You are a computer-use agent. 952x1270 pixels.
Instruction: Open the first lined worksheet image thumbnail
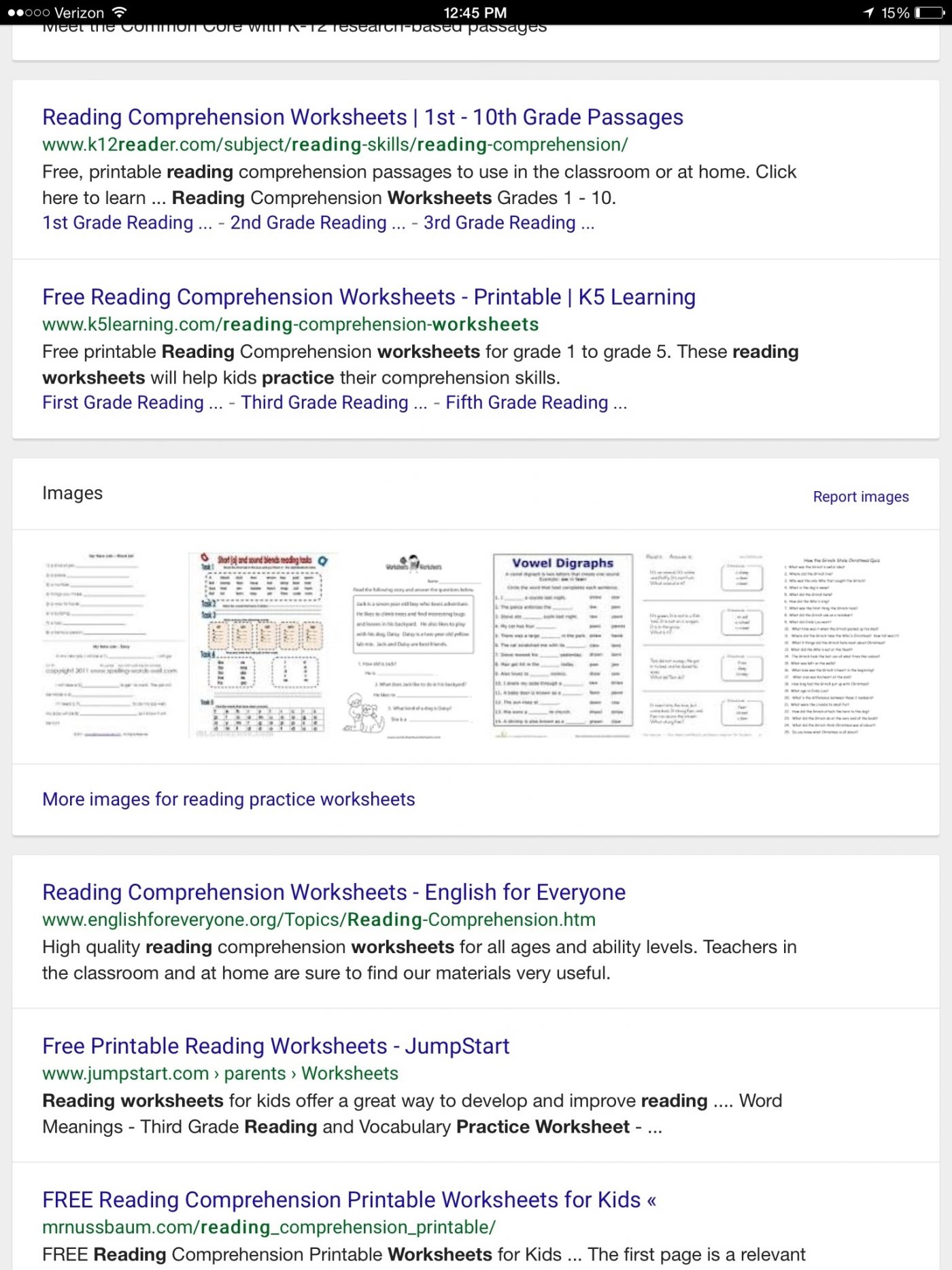click(111, 645)
